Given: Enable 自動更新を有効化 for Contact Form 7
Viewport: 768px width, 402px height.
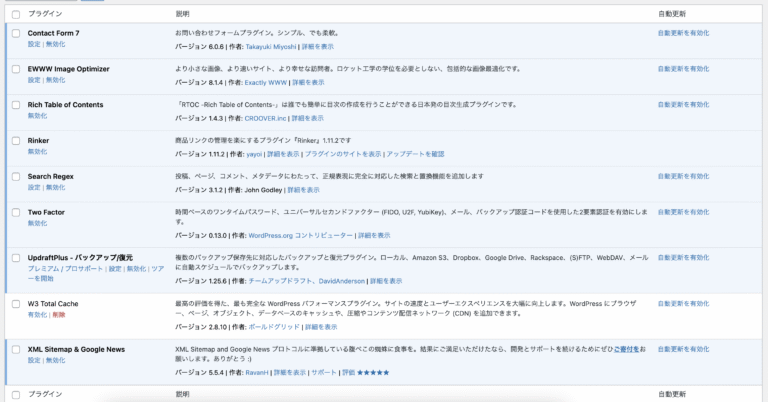Looking at the screenshot, I should [x=683, y=33].
